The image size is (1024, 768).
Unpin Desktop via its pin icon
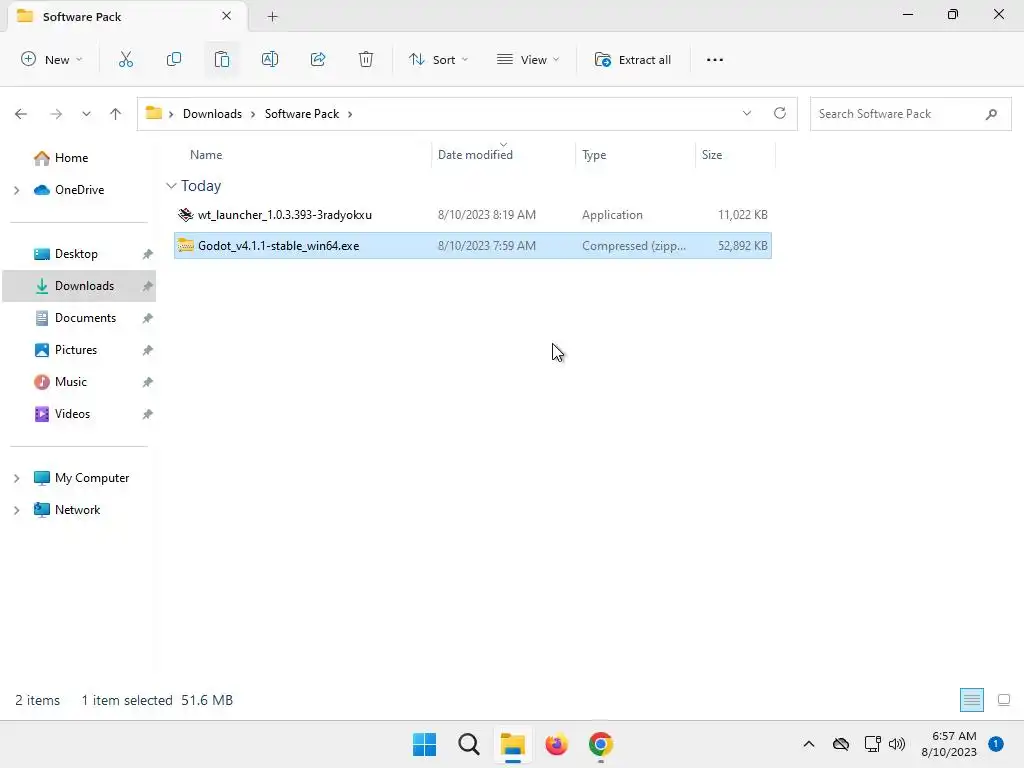click(148, 254)
